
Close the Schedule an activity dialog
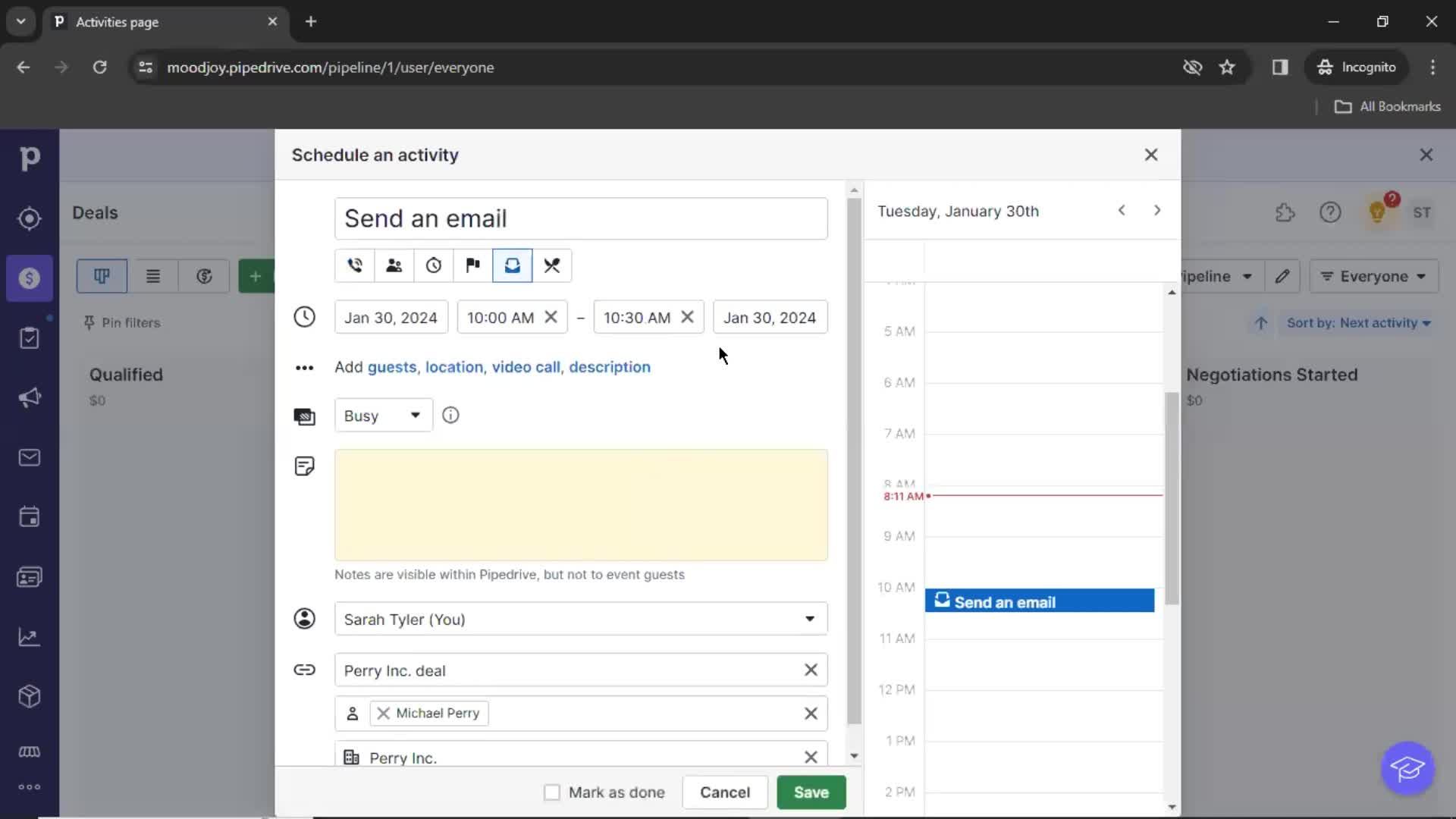point(1151,155)
